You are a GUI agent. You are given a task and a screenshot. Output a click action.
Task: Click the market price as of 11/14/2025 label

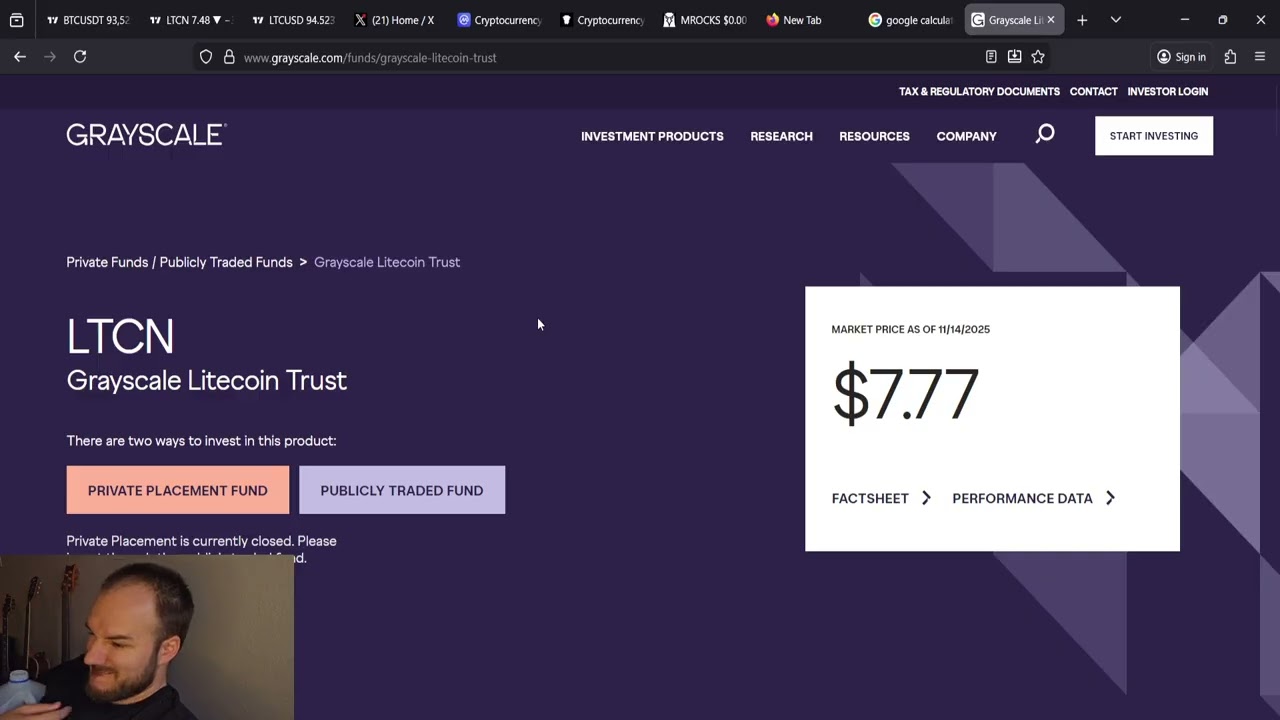(x=911, y=329)
